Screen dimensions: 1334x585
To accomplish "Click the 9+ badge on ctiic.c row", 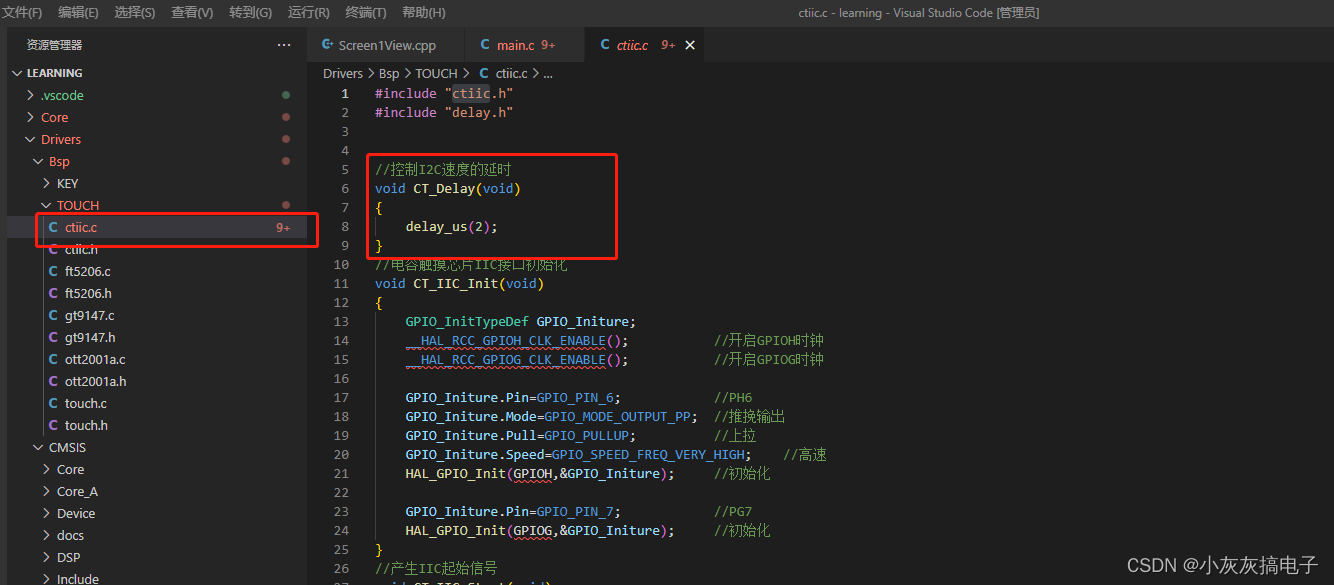I will point(284,228).
